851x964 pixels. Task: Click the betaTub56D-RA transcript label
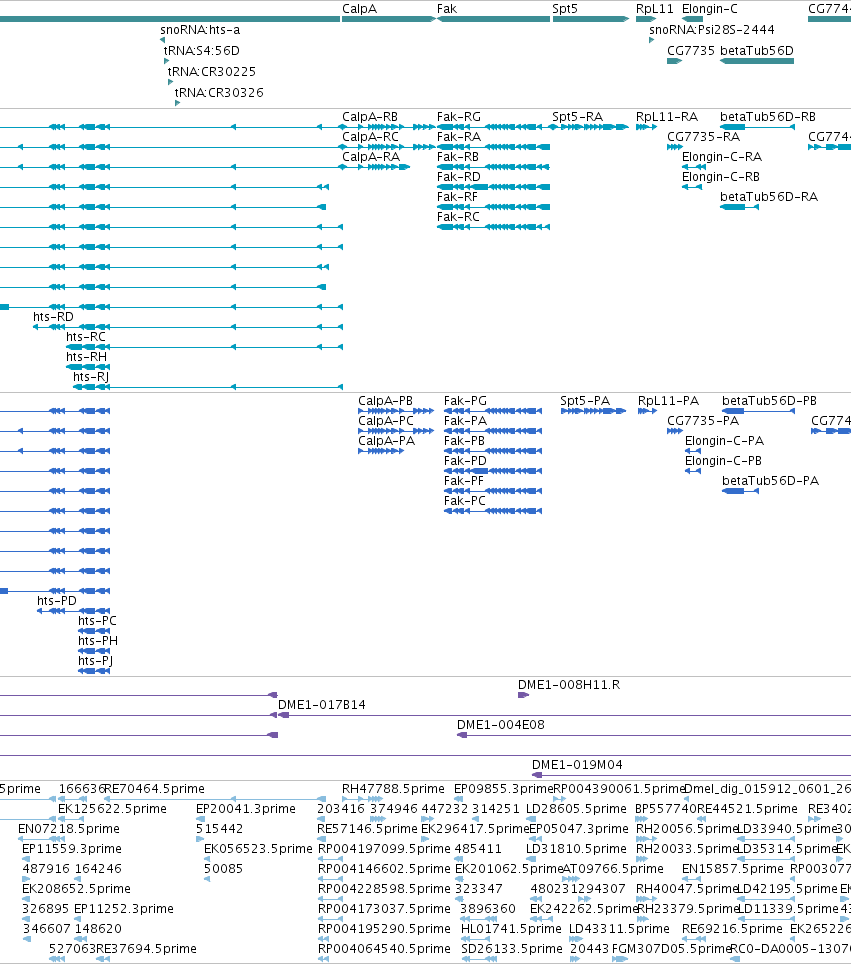(769, 197)
